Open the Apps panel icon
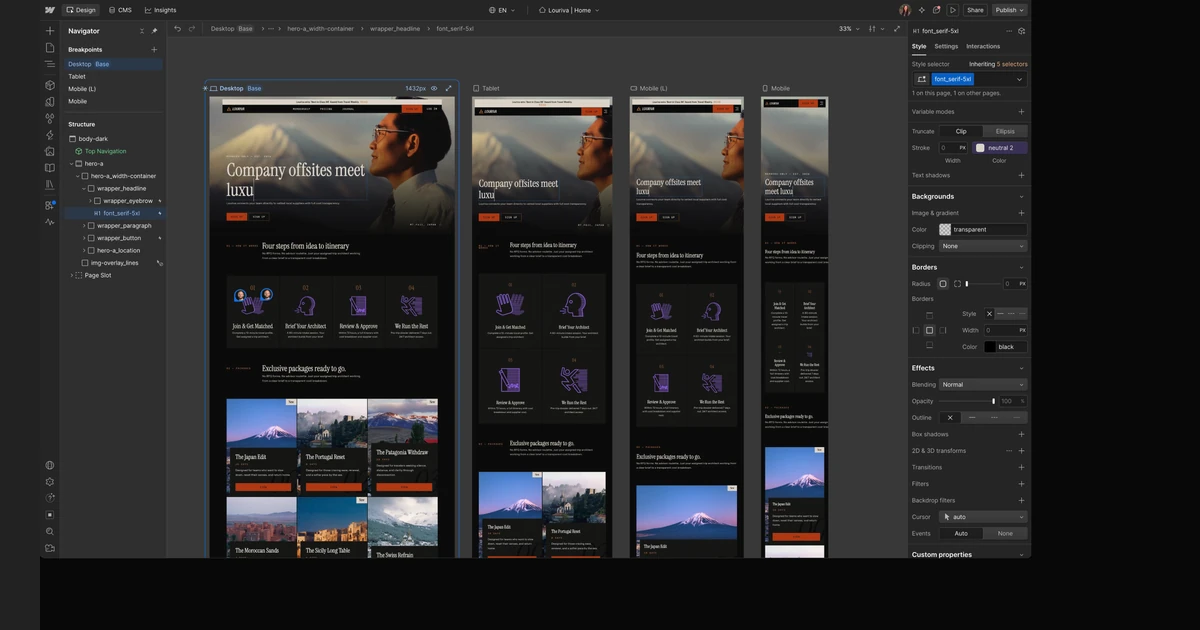 50,205
